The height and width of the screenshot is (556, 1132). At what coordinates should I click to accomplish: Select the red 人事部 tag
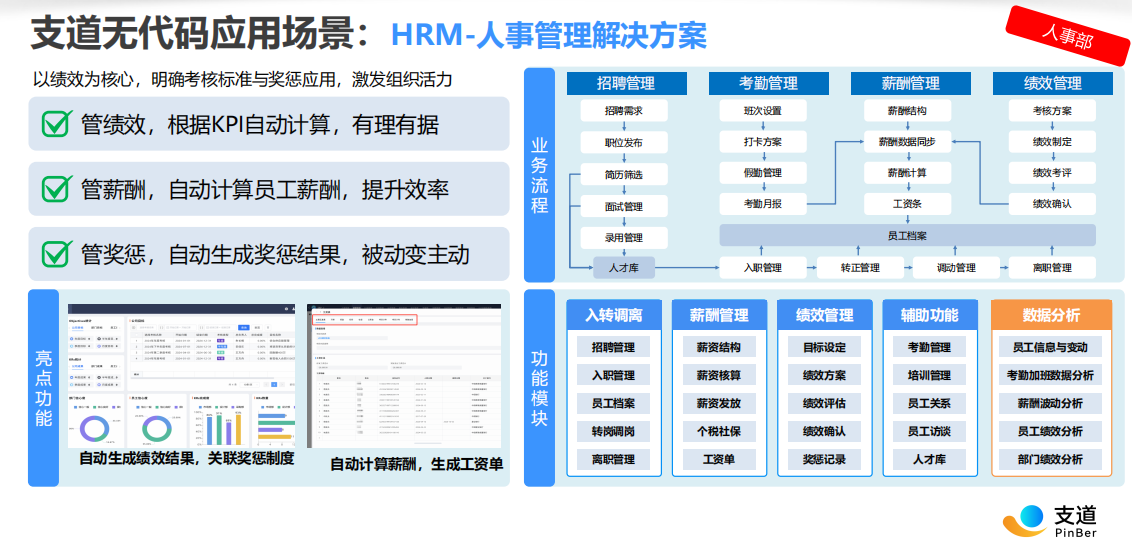coord(1067,38)
